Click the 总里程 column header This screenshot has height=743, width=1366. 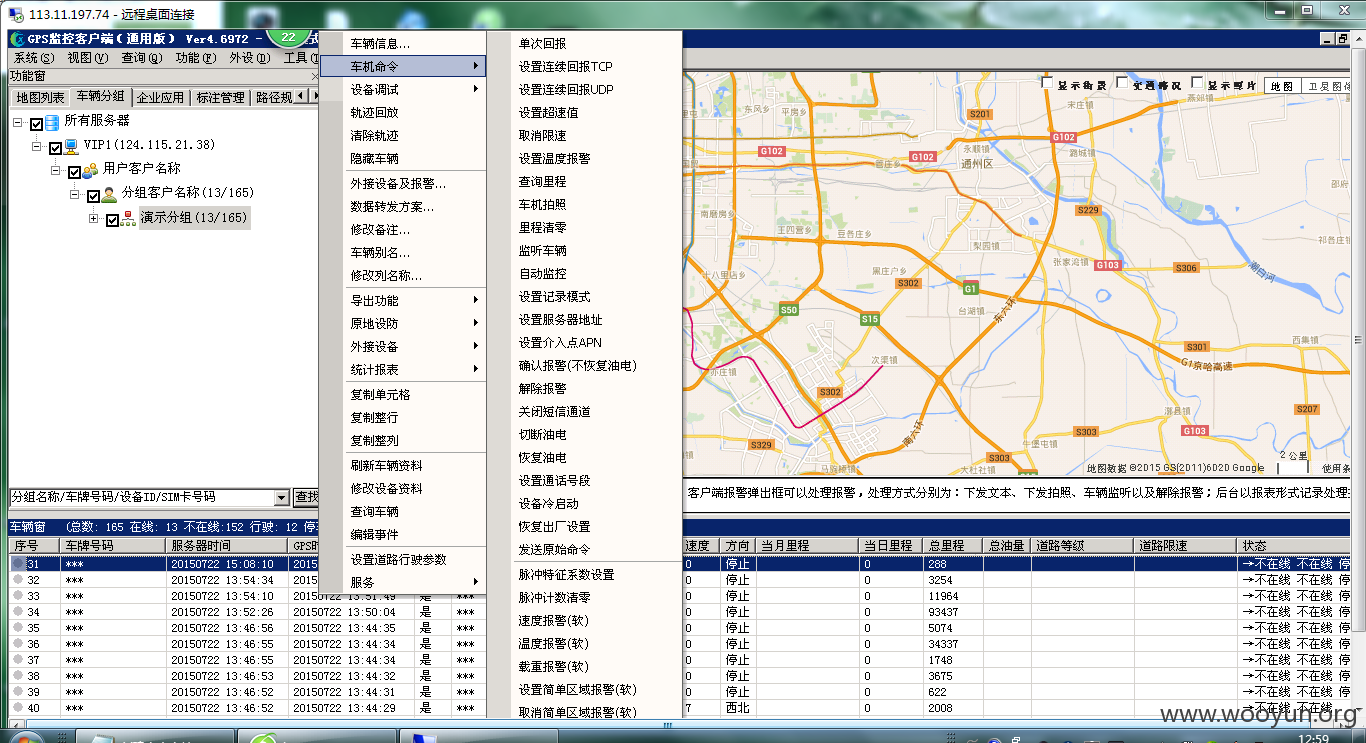coord(954,546)
